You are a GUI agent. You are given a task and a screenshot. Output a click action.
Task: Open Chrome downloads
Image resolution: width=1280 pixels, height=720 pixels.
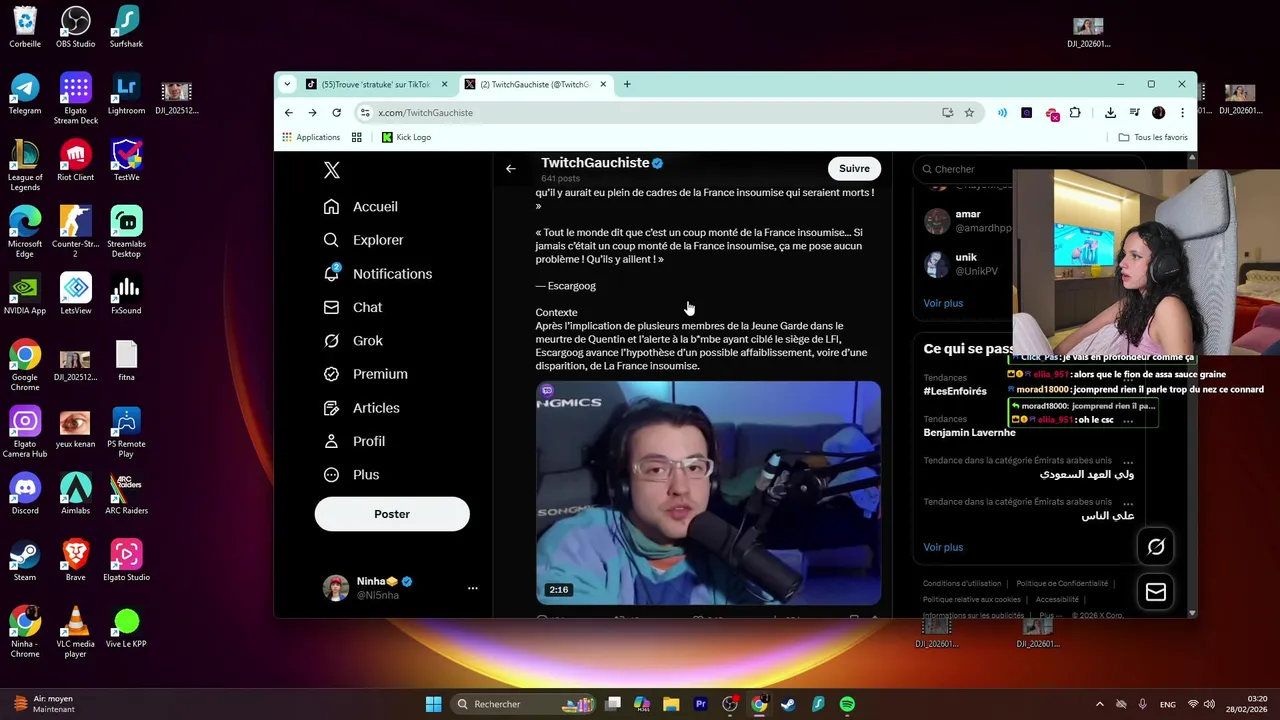point(1110,113)
